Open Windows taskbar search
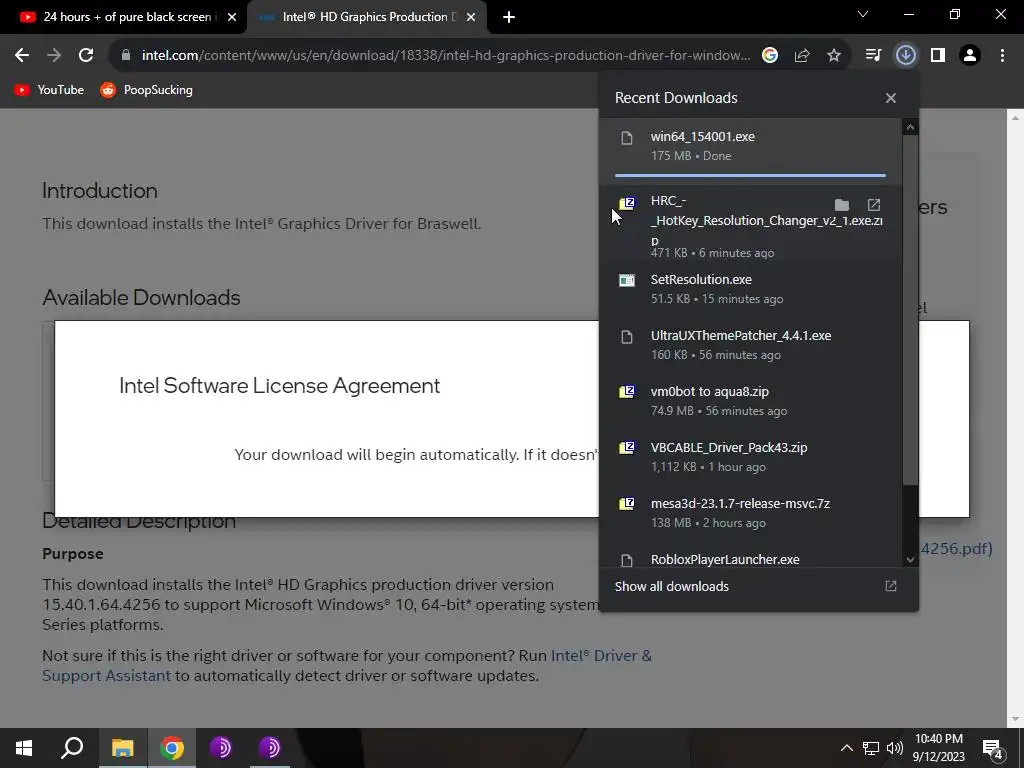Viewport: 1024px width, 768px height. (x=72, y=748)
